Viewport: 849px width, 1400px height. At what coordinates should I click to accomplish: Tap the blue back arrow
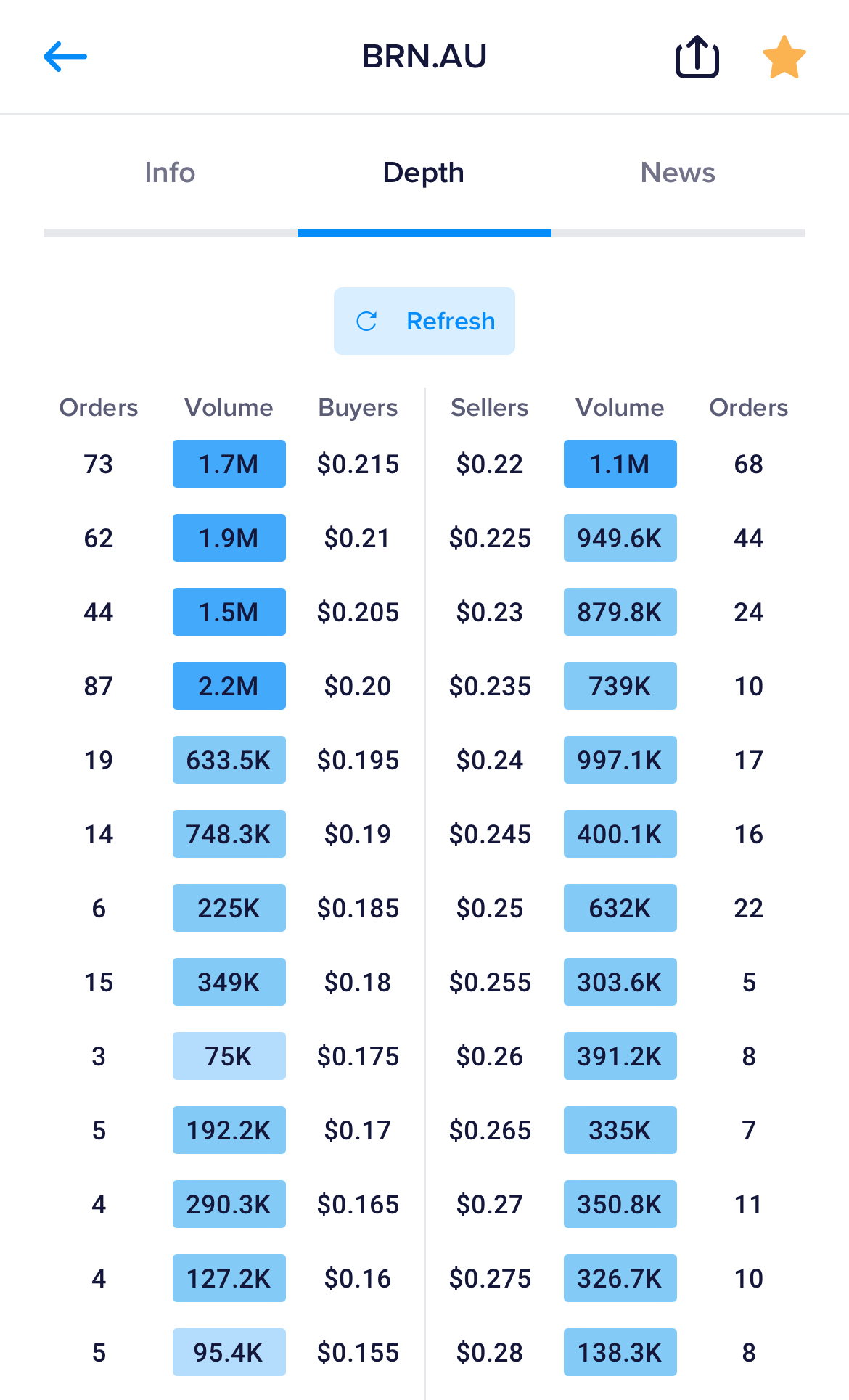pos(65,57)
